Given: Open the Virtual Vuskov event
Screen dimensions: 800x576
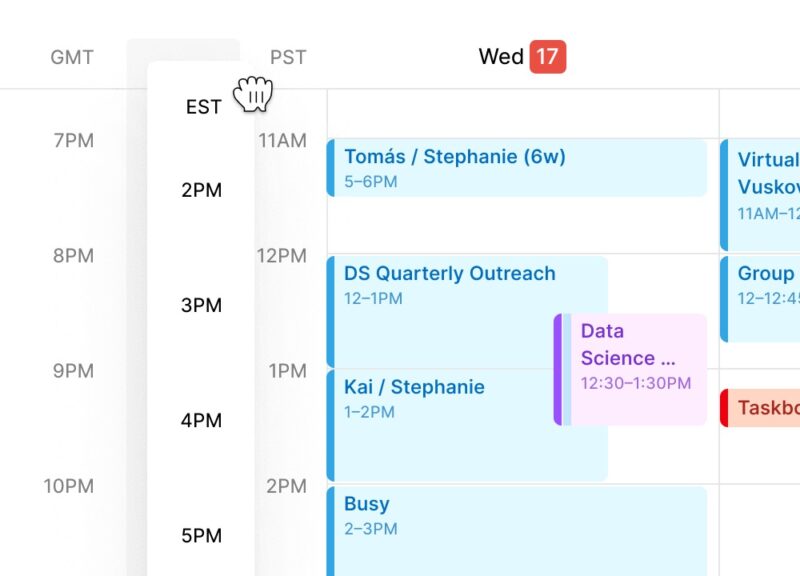Looking at the screenshot, I should 770,172.
